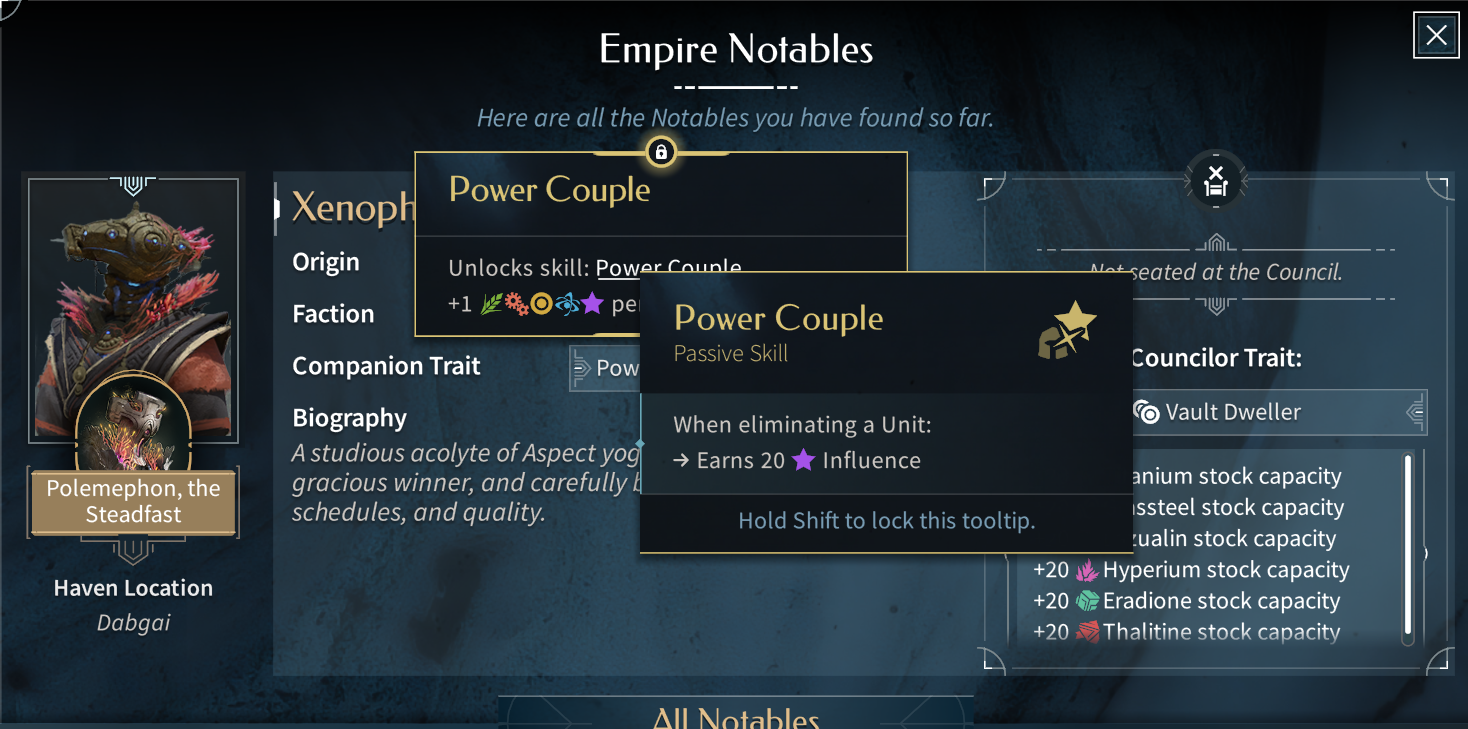
Task: Click the teal Eradione resource icon
Action: click(1086, 601)
